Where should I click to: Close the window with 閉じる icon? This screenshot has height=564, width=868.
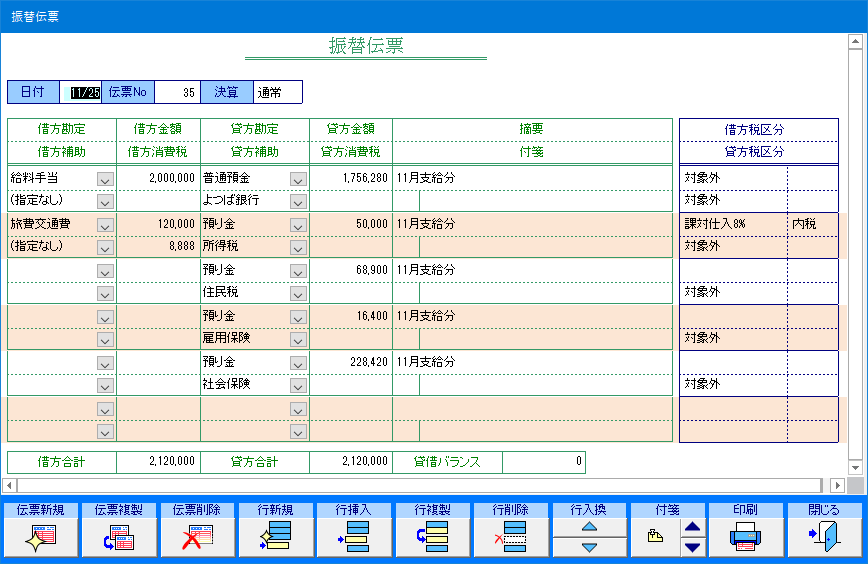pos(824,537)
